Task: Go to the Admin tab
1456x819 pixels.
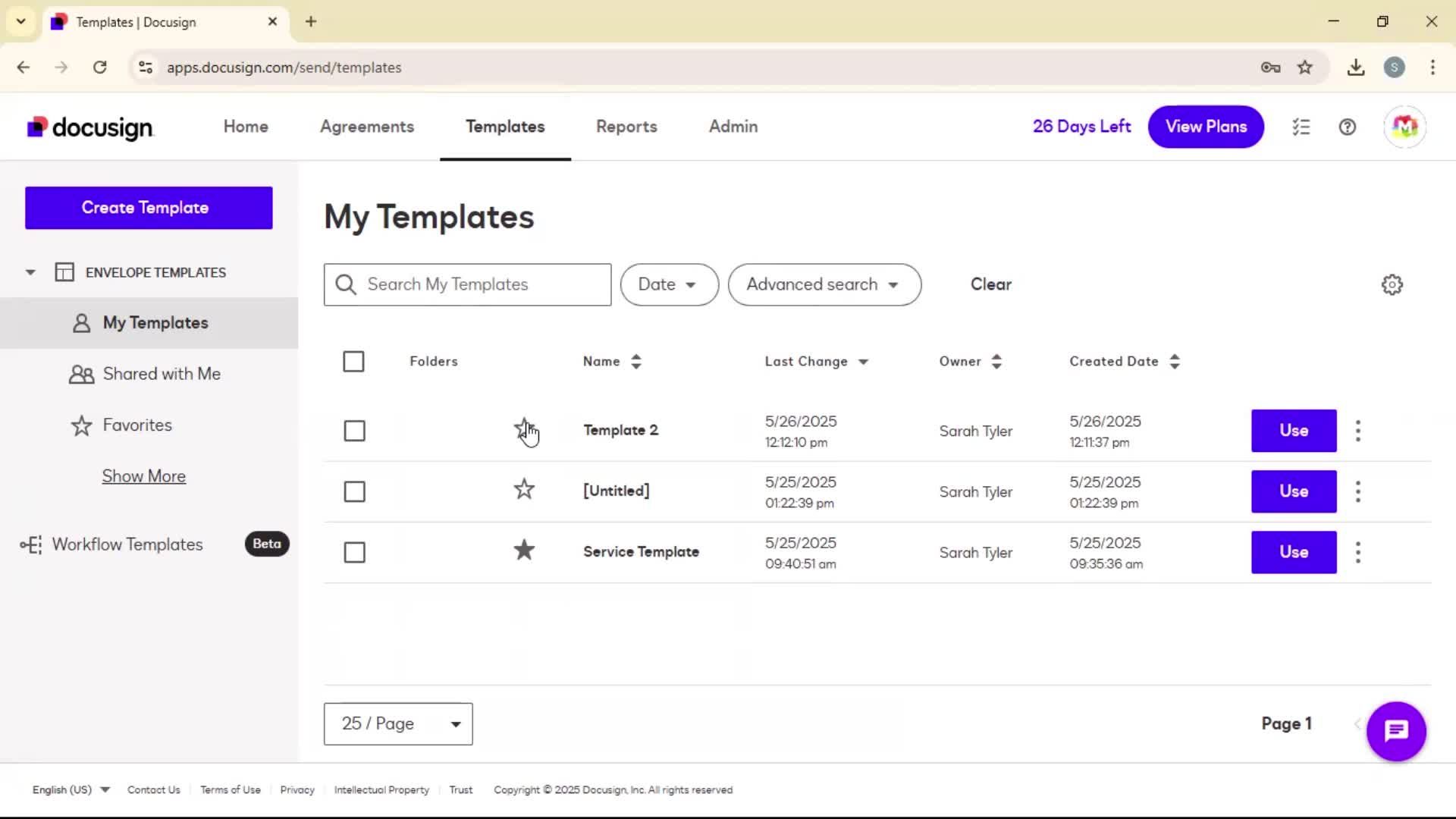Action: (733, 127)
